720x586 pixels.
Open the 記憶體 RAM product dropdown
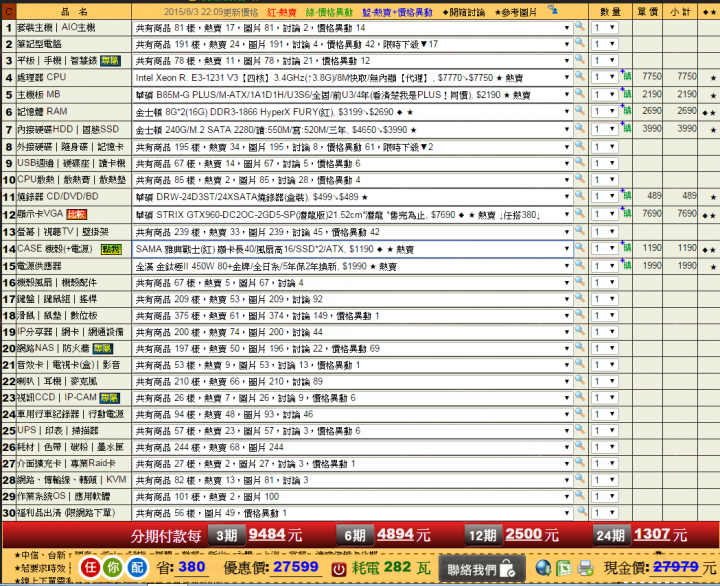click(x=352, y=112)
